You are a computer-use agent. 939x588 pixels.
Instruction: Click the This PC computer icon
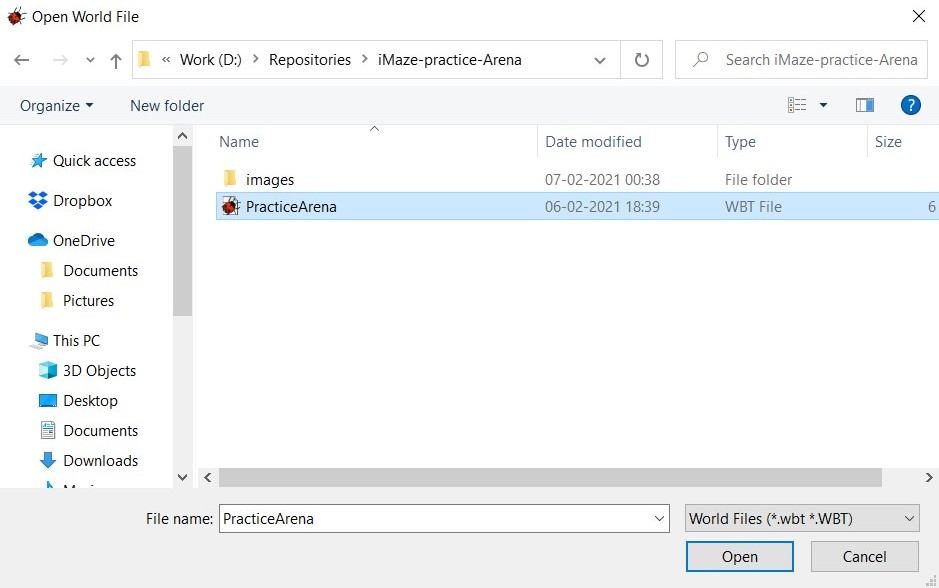click(38, 341)
